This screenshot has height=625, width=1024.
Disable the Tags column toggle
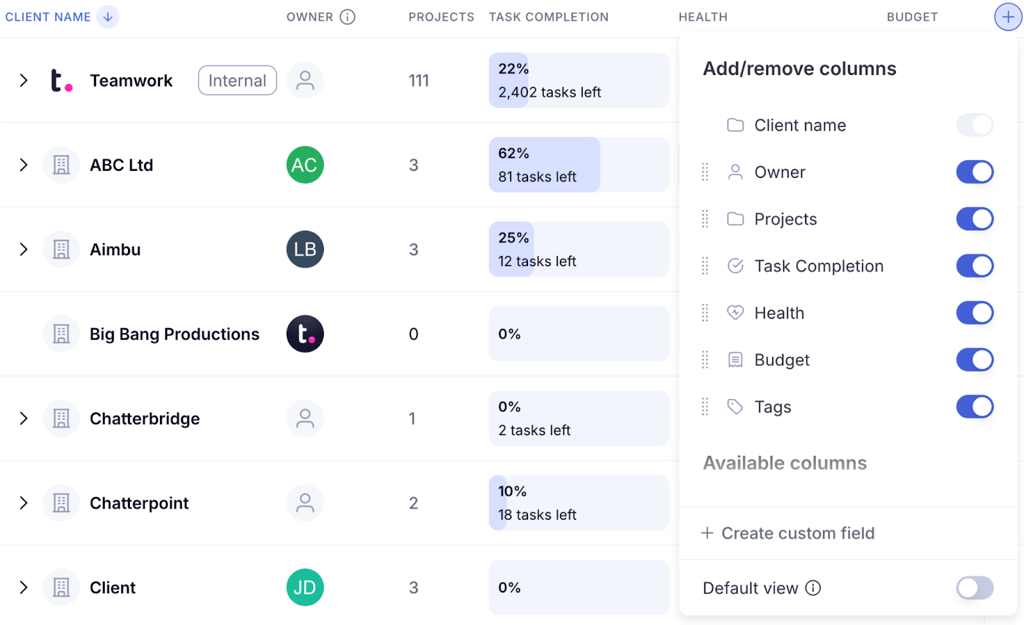pyautogui.click(x=974, y=406)
